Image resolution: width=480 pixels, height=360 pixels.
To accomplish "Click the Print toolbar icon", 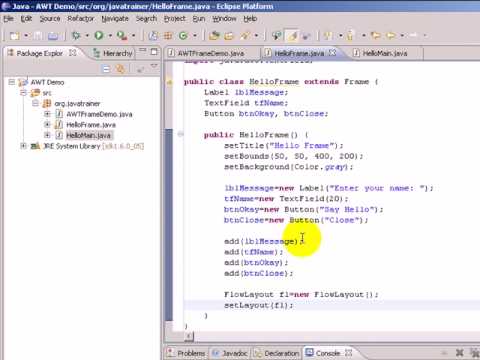I will click(53, 35).
